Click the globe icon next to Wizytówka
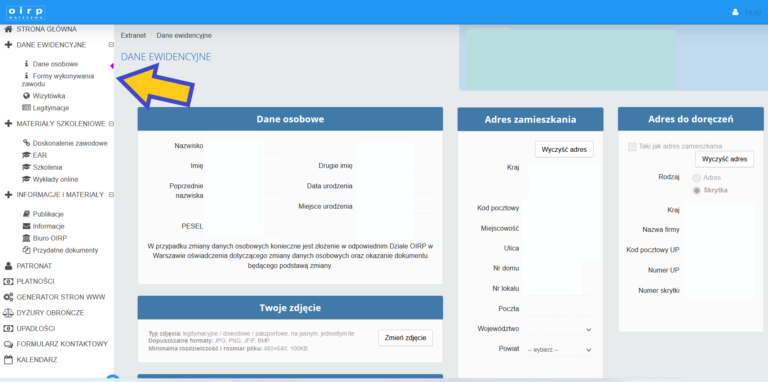Viewport: 768px width, 382px height. (x=26, y=96)
